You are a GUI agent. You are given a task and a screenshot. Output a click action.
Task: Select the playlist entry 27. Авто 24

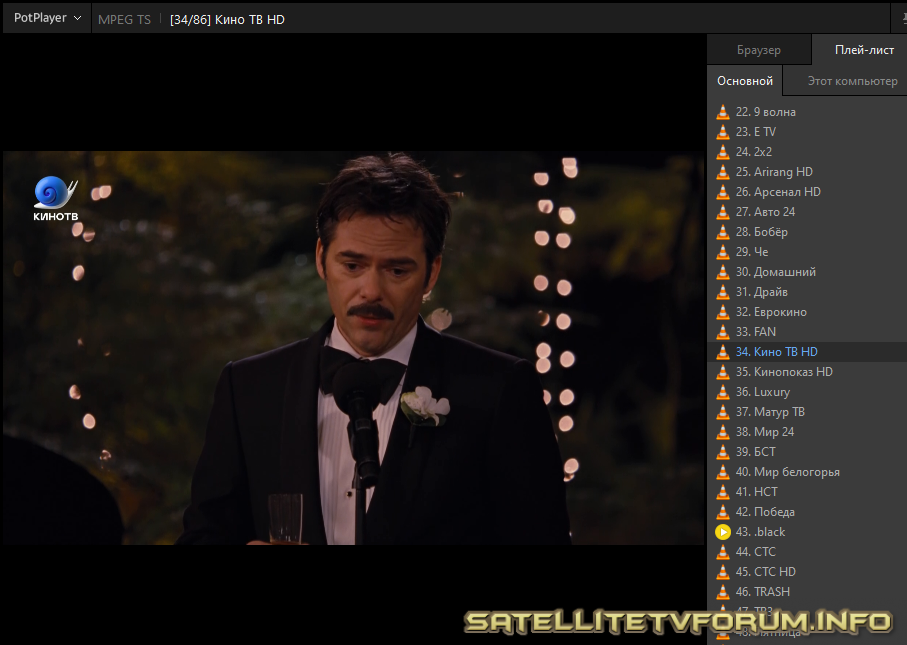[807, 212]
